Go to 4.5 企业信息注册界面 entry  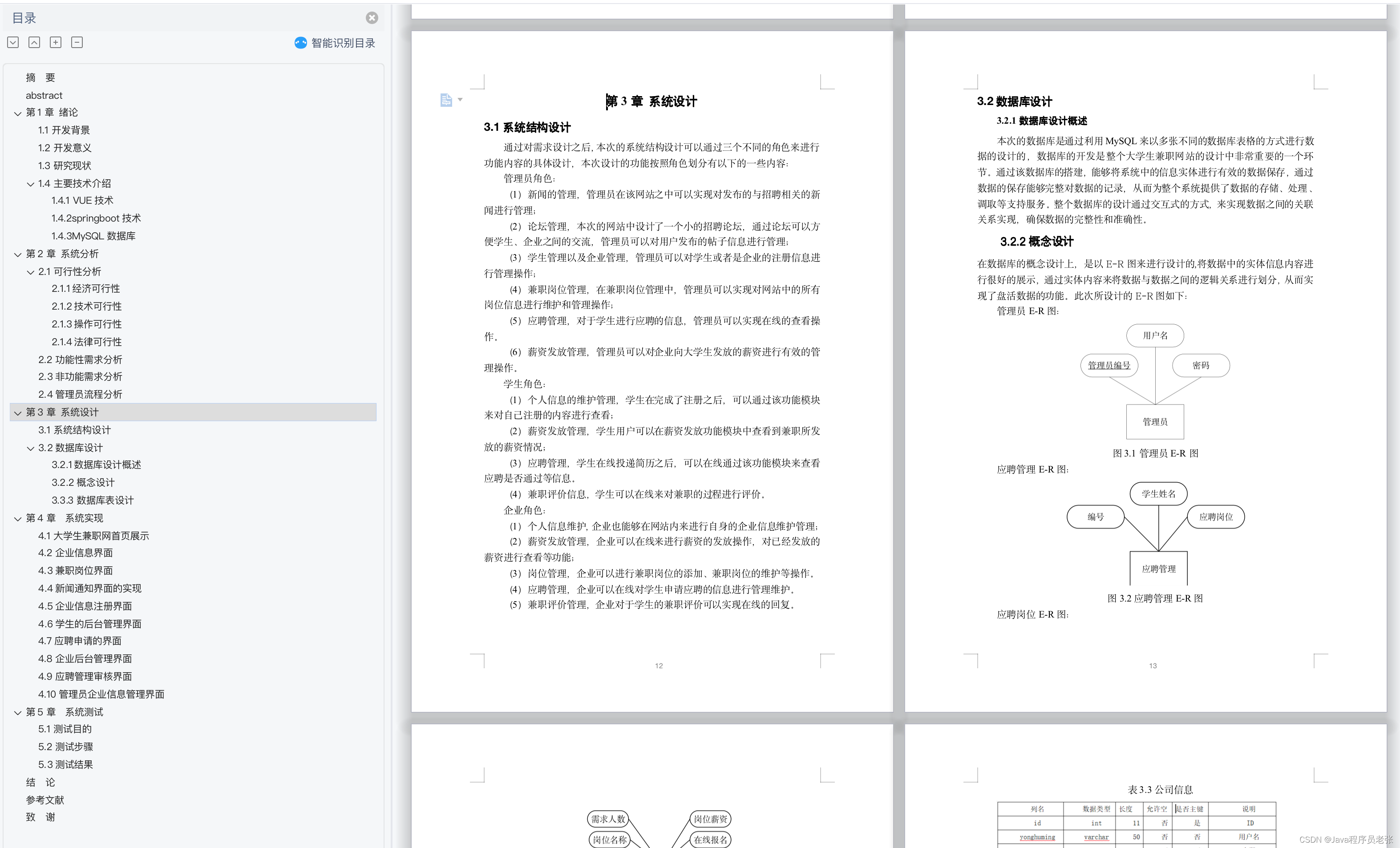click(85, 606)
